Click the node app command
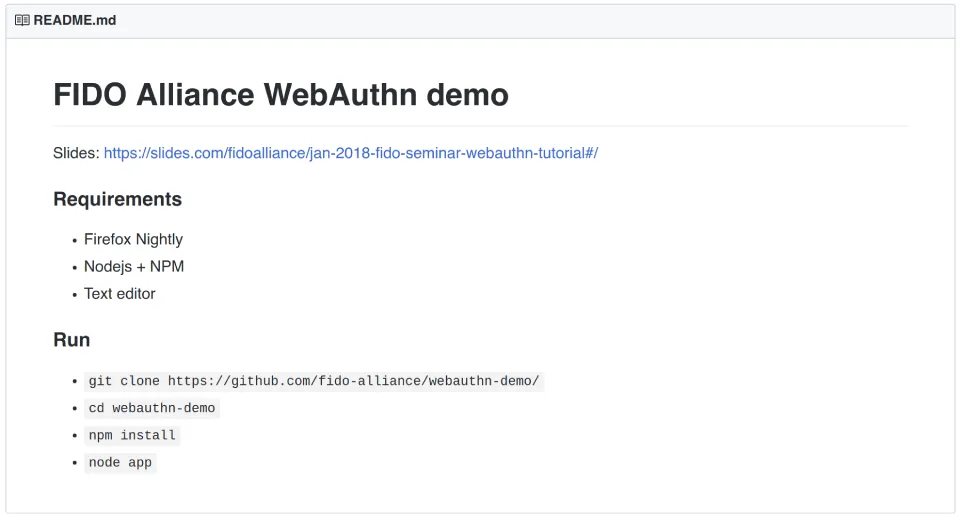The width and height of the screenshot is (960, 518). [120, 462]
